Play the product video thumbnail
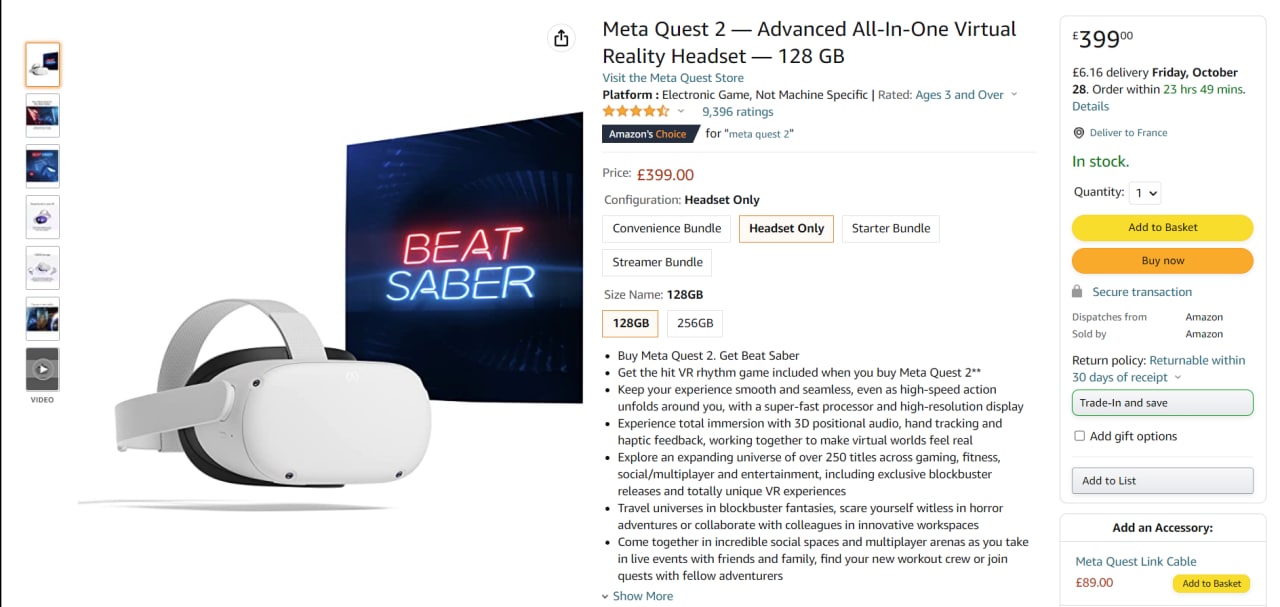The height and width of the screenshot is (607, 1280). click(42, 369)
